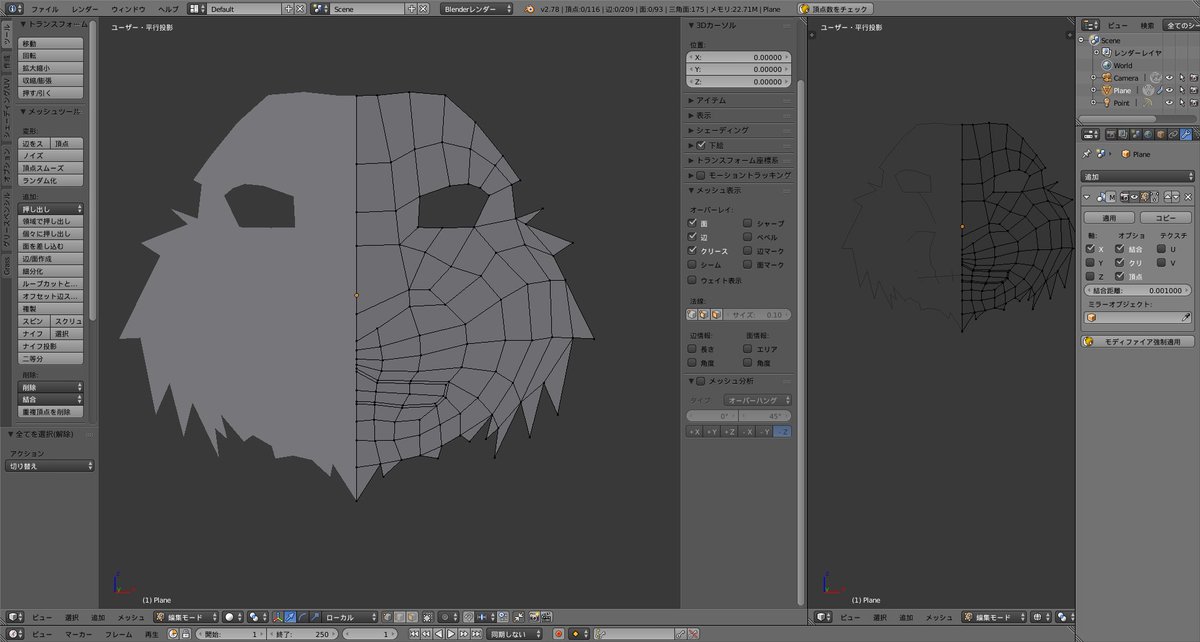Click the record auto-keyframe button

pos(559,634)
